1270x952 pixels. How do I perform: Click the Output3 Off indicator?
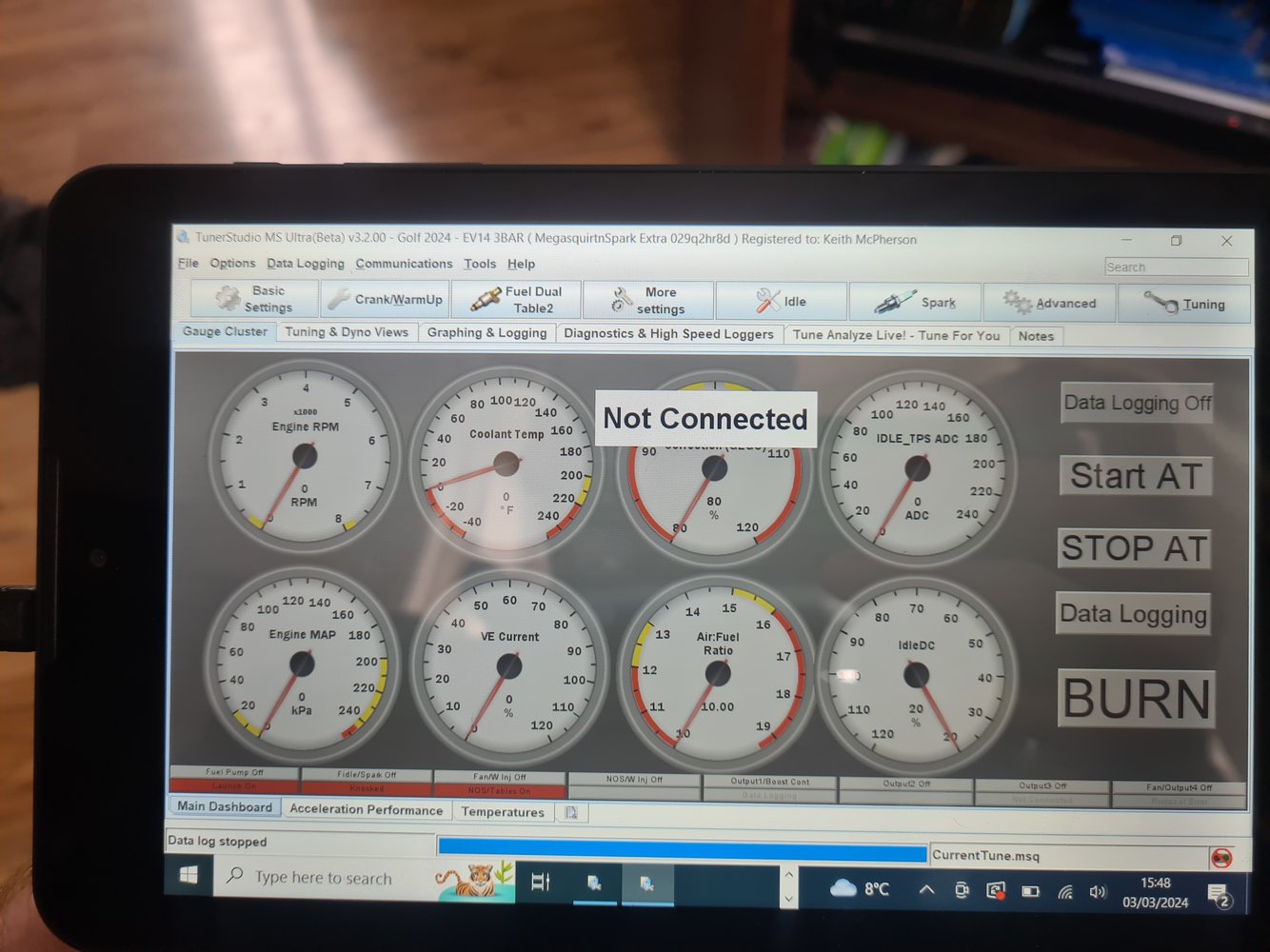click(x=1042, y=785)
